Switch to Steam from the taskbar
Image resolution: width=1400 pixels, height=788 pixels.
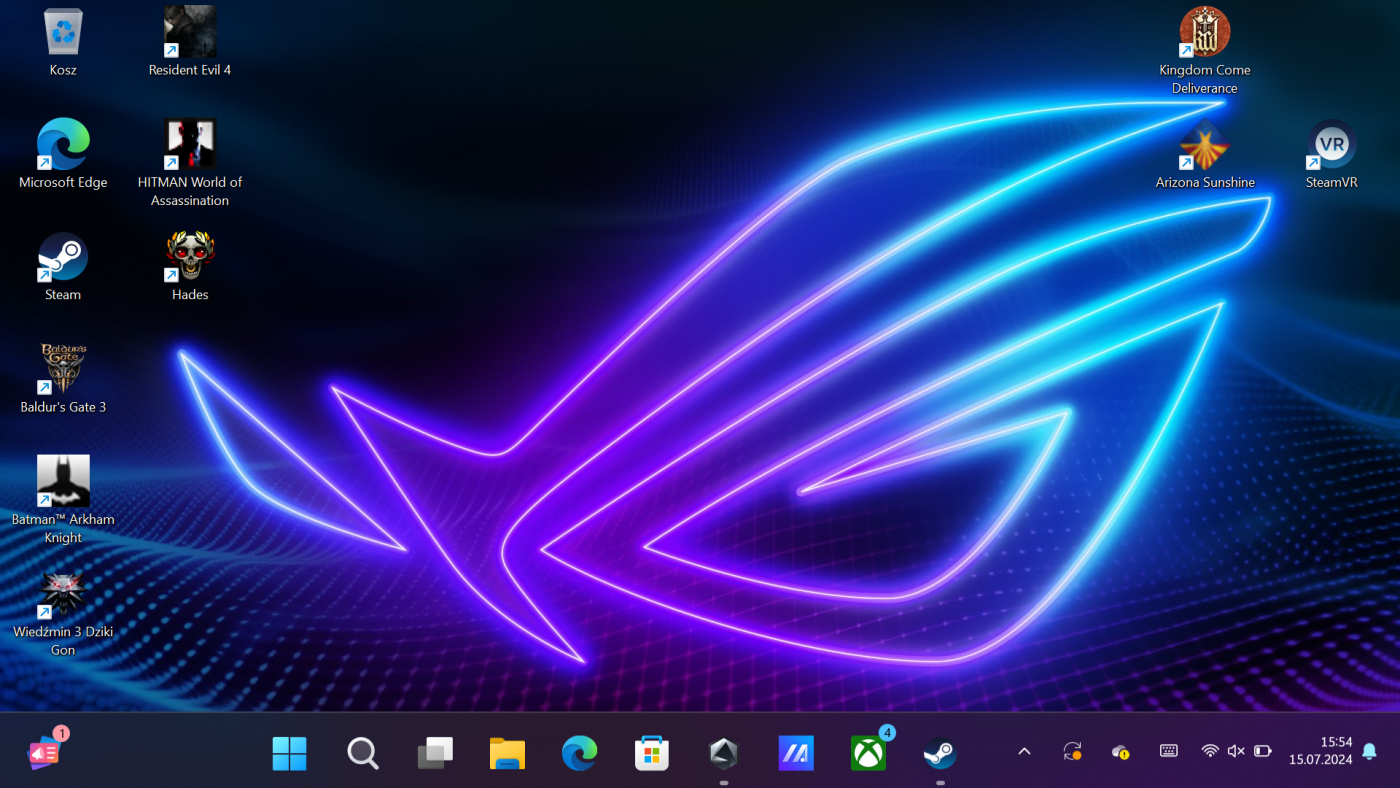pos(940,753)
